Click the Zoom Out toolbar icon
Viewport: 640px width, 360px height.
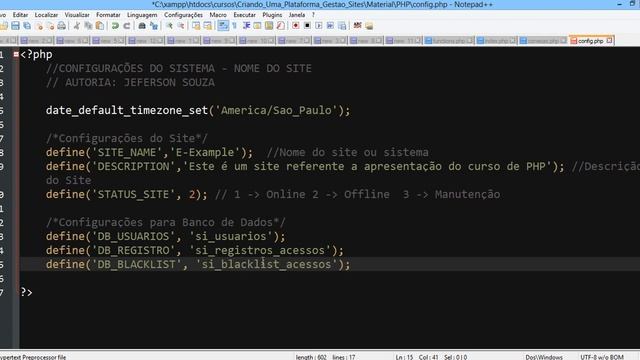coord(180,26)
